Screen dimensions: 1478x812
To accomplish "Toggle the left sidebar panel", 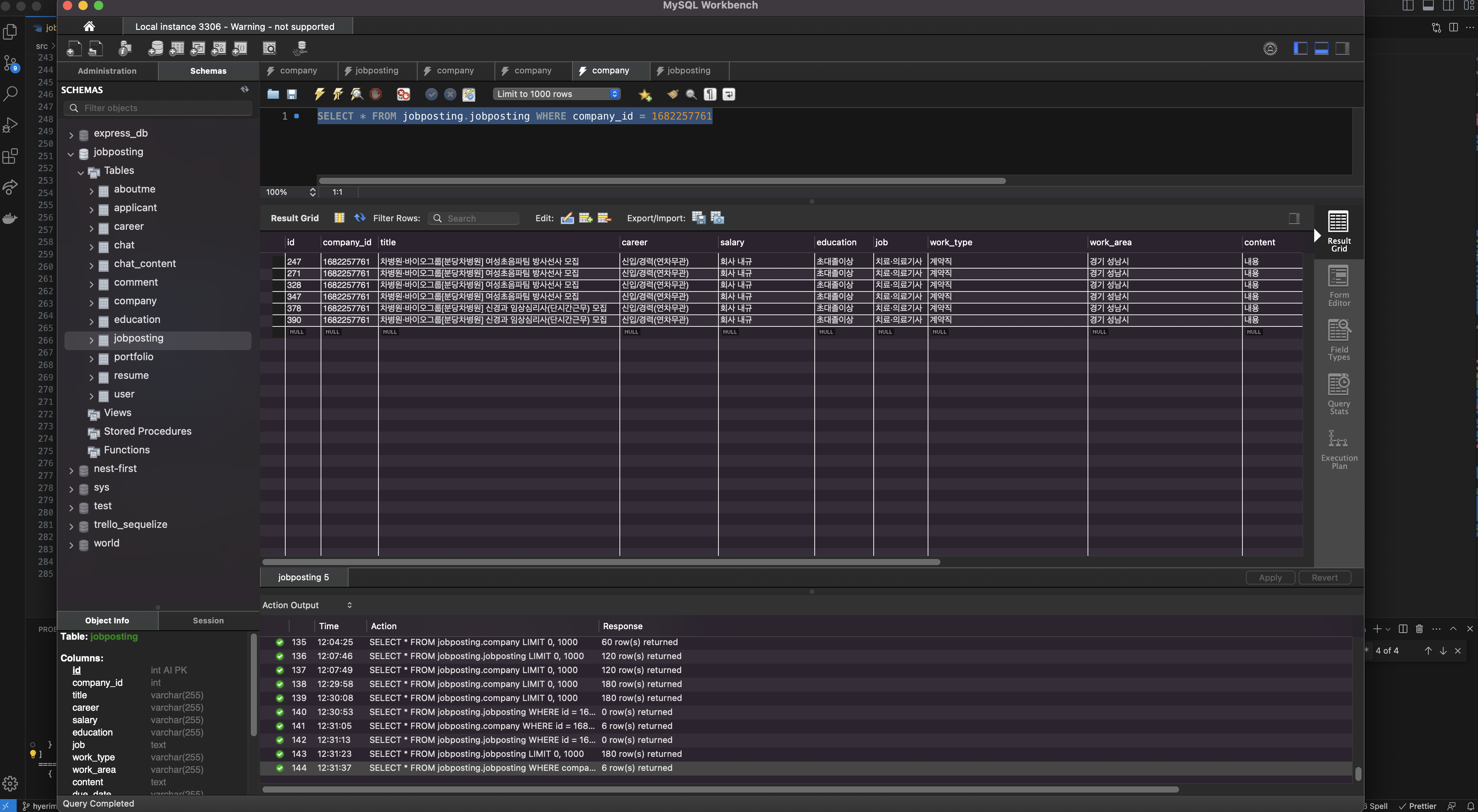I will 1301,49.
